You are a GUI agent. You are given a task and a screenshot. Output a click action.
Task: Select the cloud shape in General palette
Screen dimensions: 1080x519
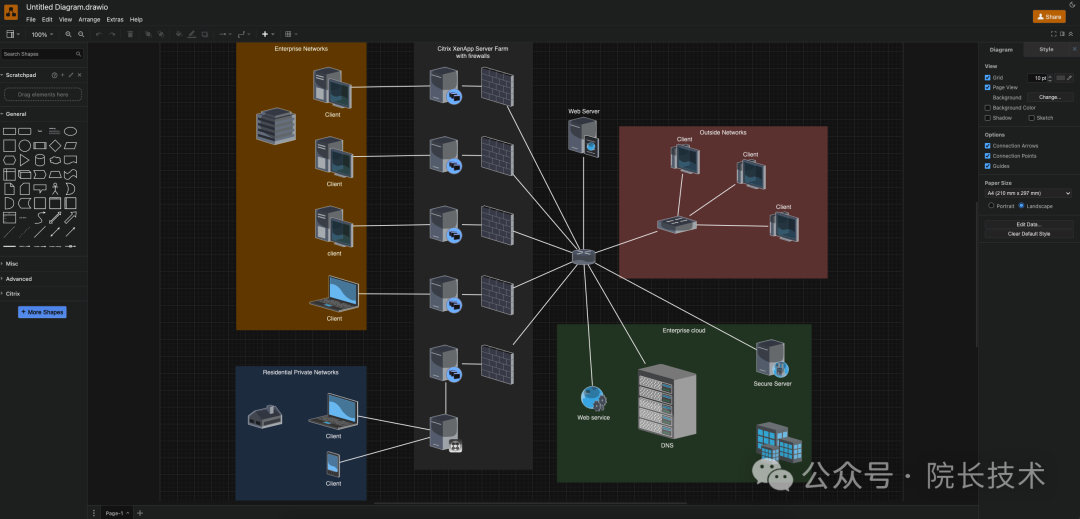(x=55, y=160)
